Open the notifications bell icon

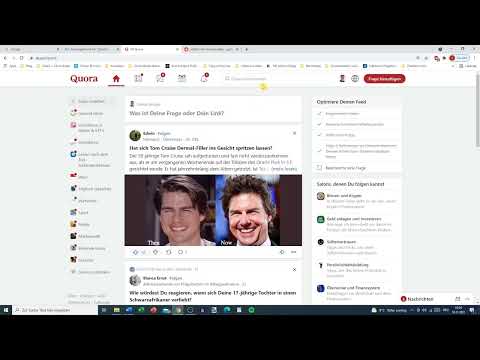pos(204,78)
